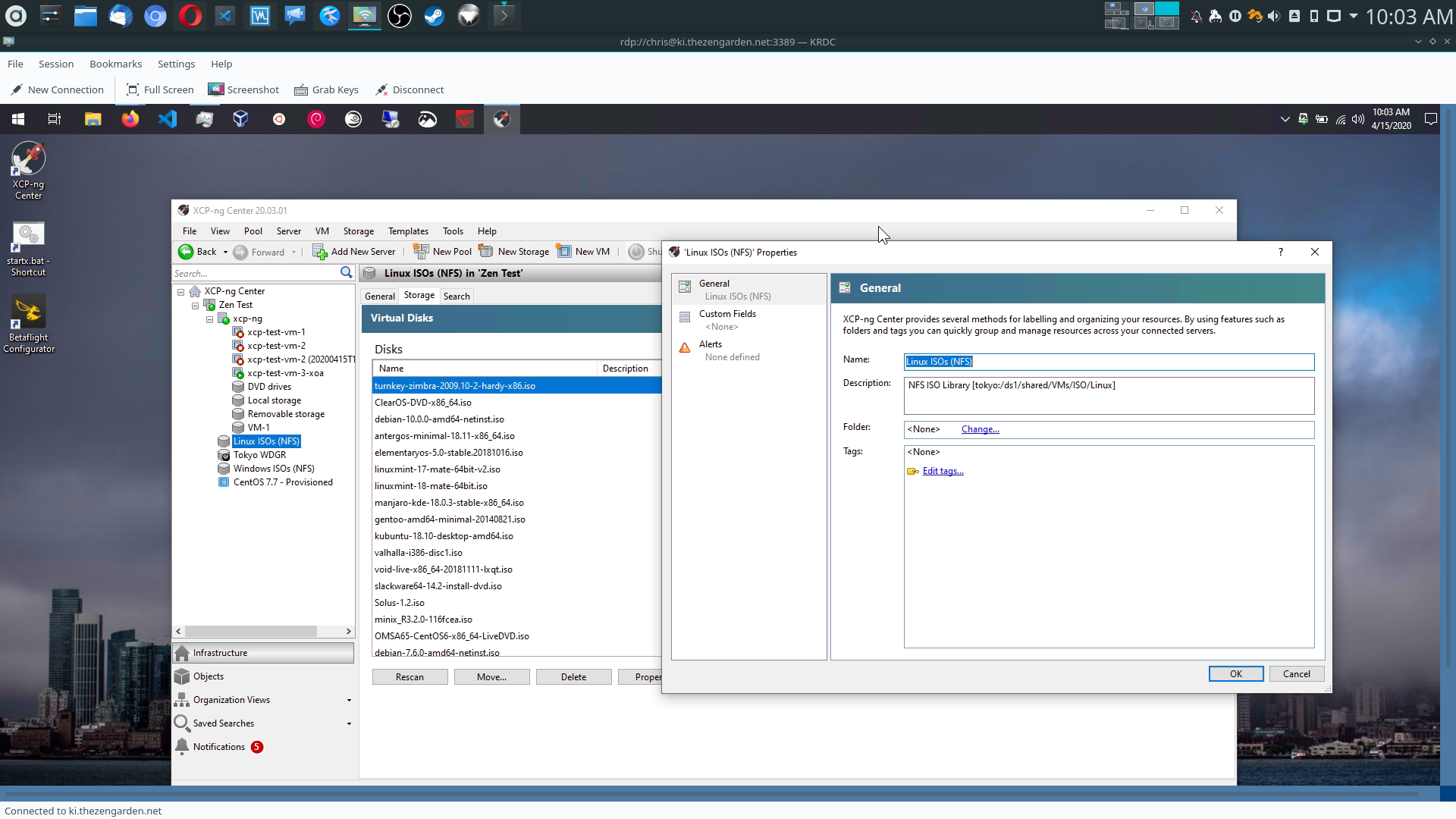This screenshot has height=819, width=1456.
Task: Collapse the Zen Test pool node
Action: [196, 306]
